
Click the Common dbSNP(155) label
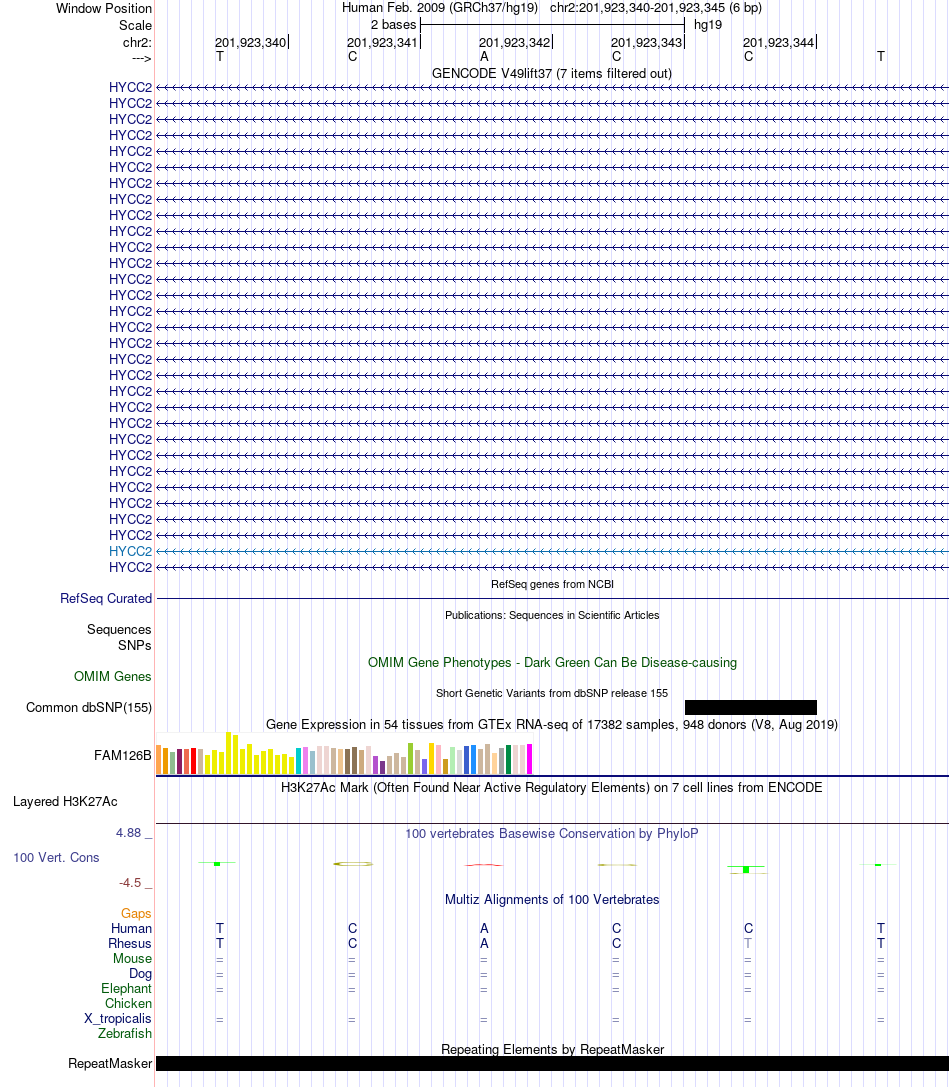point(89,708)
